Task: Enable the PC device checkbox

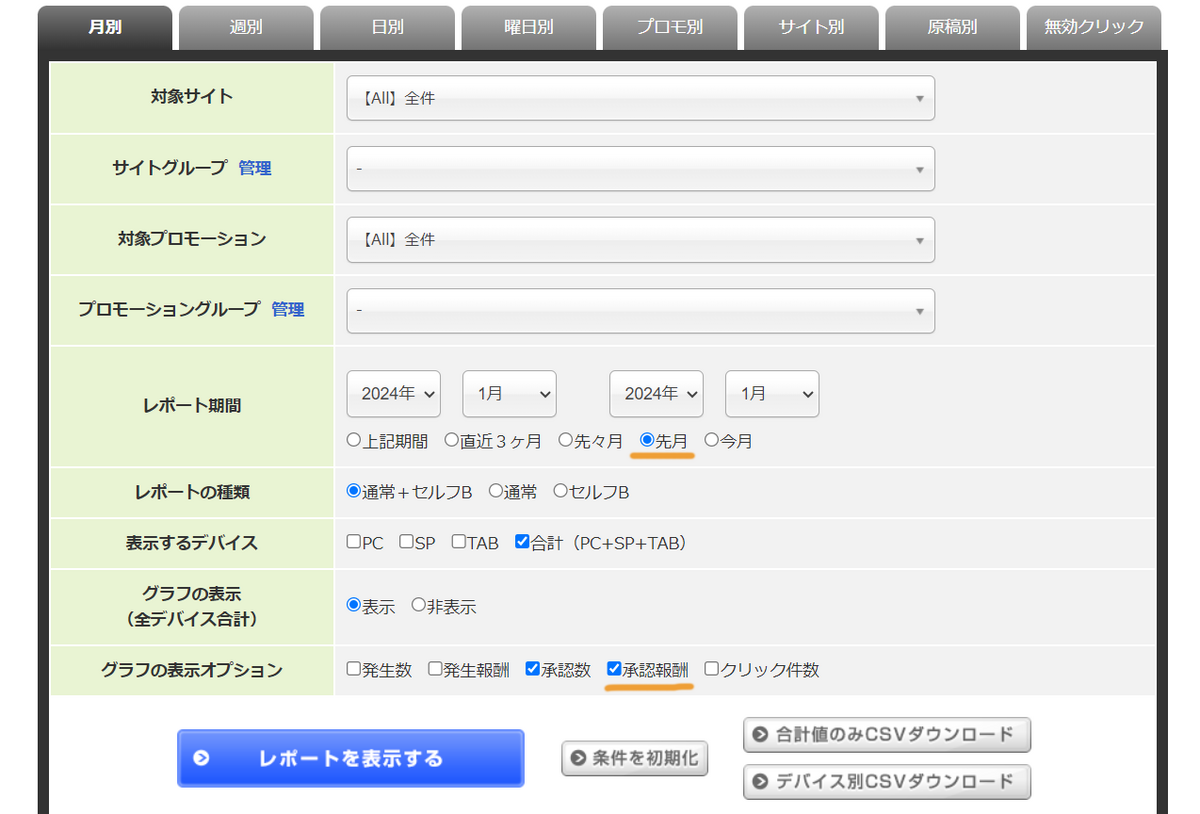Action: [354, 542]
